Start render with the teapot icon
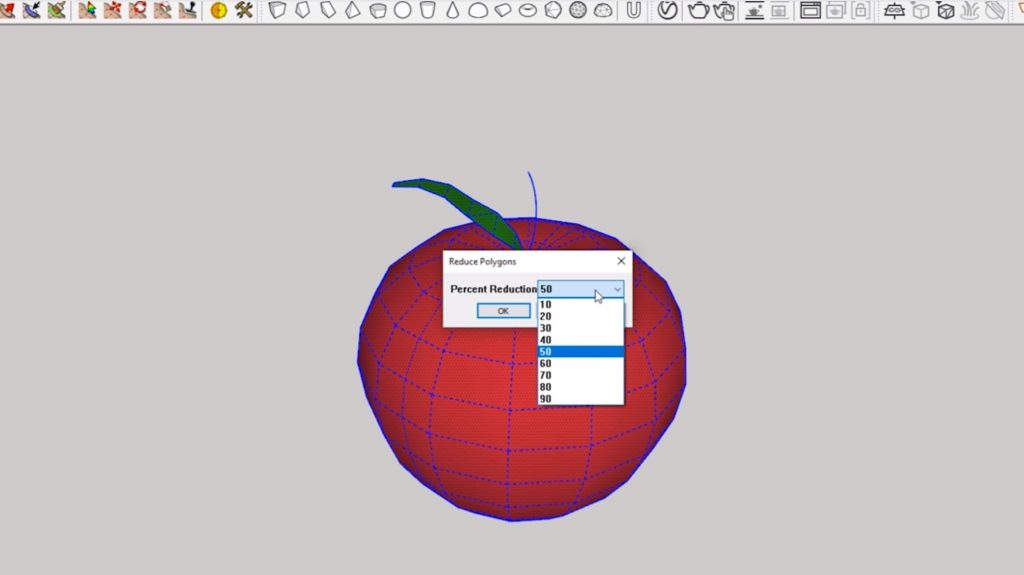The height and width of the screenshot is (575, 1024). pyautogui.click(x=698, y=10)
